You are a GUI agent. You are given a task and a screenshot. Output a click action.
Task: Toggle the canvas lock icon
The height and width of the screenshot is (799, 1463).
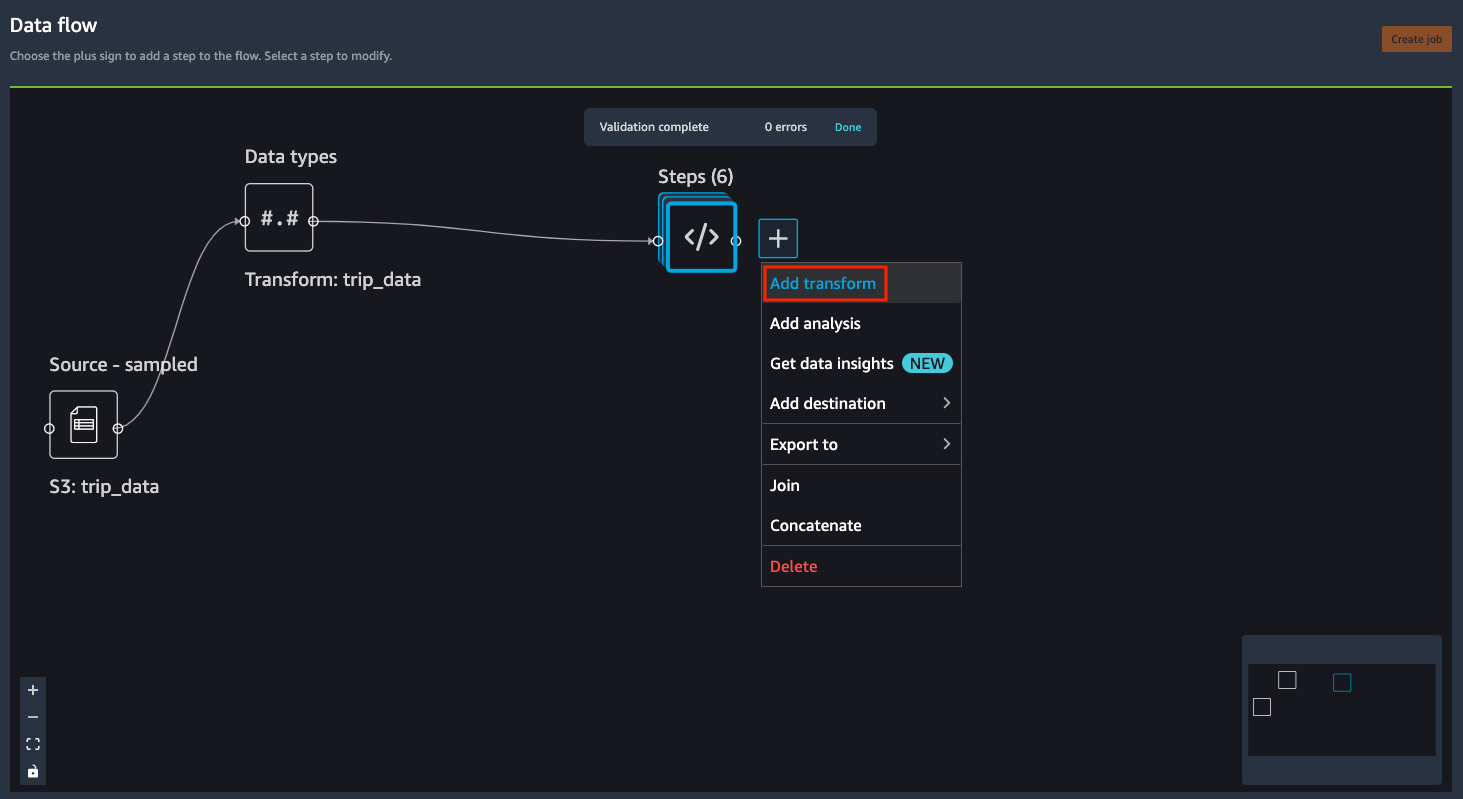[33, 771]
